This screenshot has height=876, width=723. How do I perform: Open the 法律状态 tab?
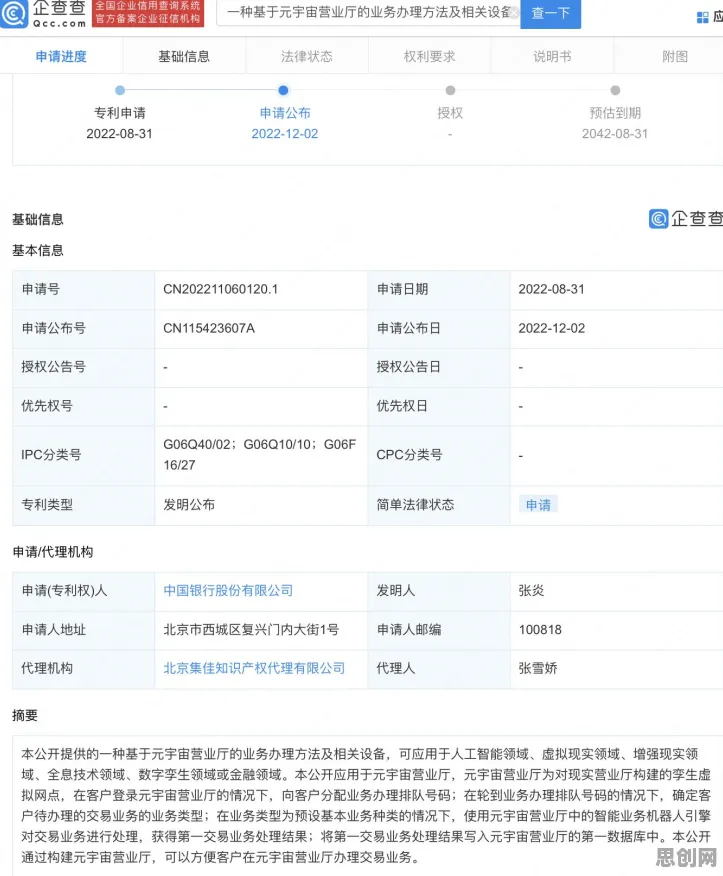307,56
